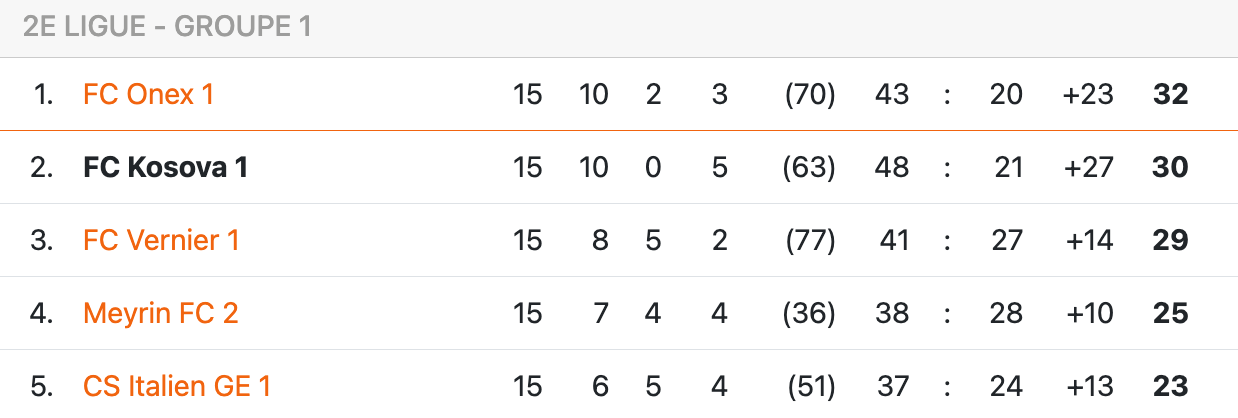This screenshot has width=1238, height=418.
Task: Click the (70) value in FC Onex 1's row
Action: point(810,95)
